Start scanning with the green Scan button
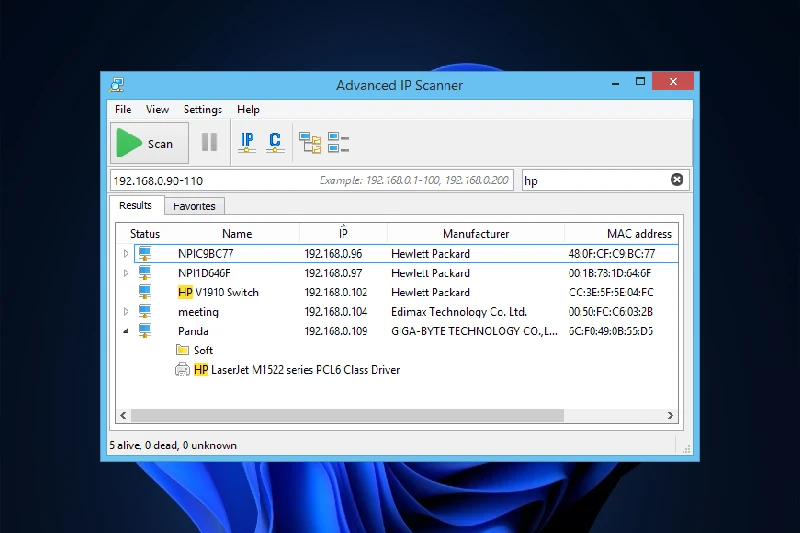800x533 pixels. [x=149, y=143]
